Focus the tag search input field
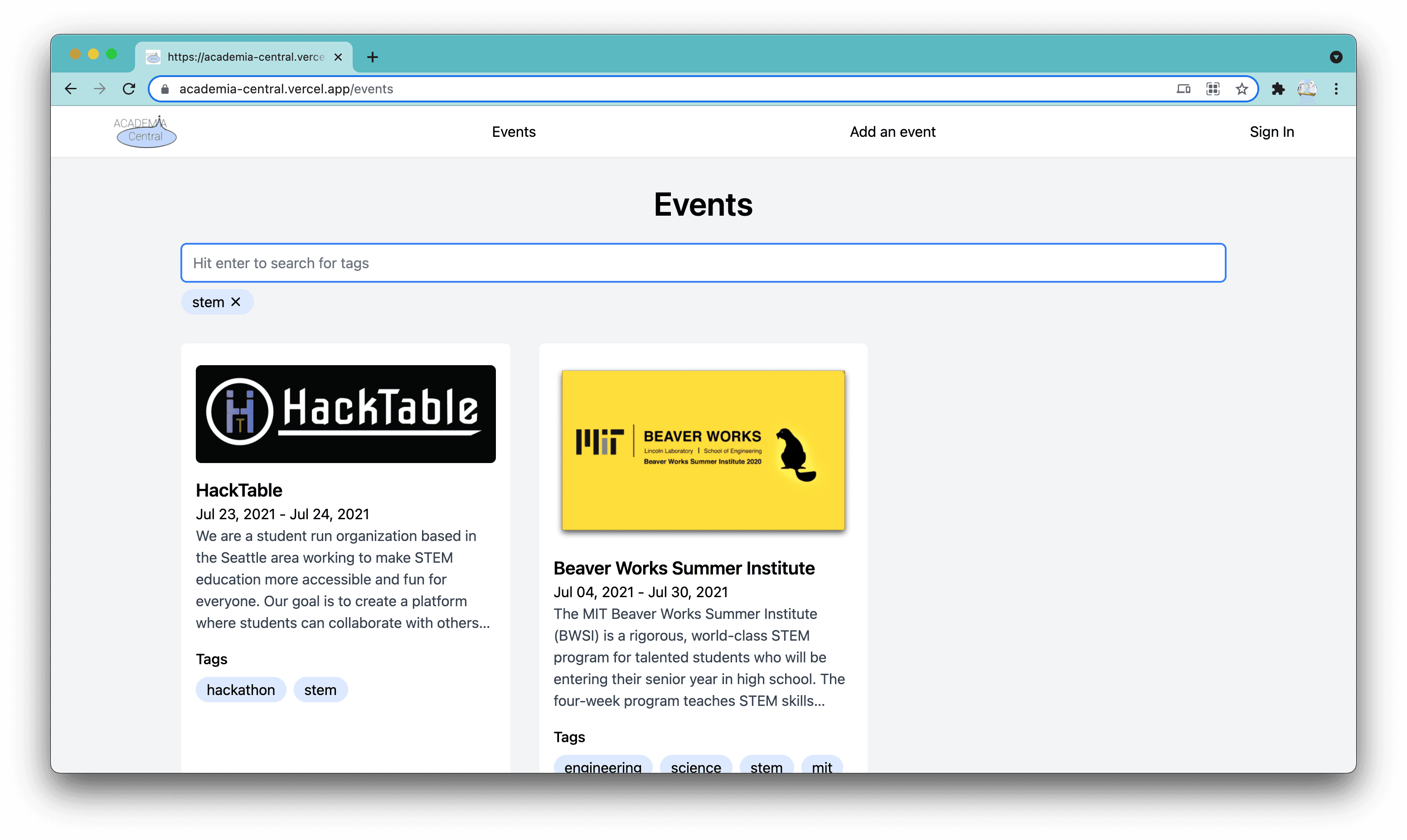Screen dimensions: 1407x840 [x=703, y=263]
